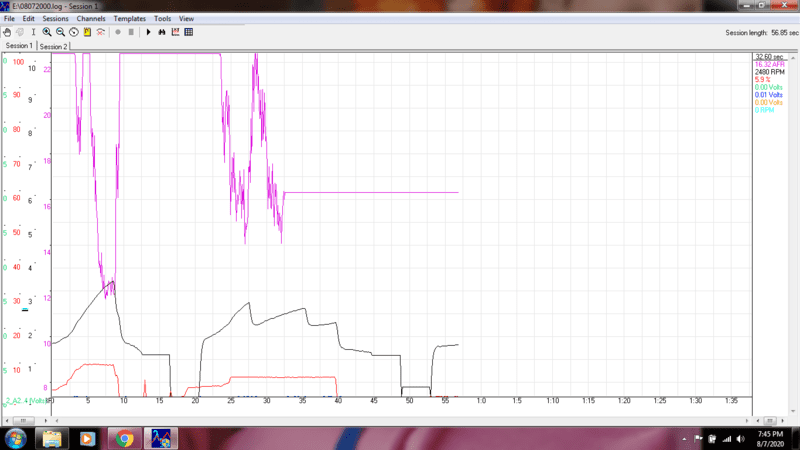Click the clock-shaped toolbar icon

coord(73,32)
